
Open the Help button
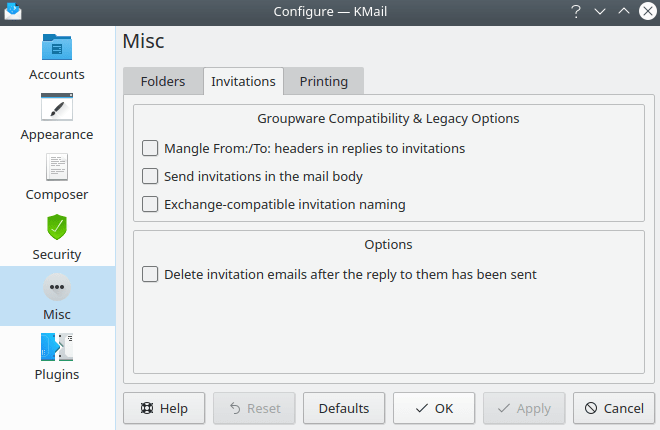(x=164, y=408)
